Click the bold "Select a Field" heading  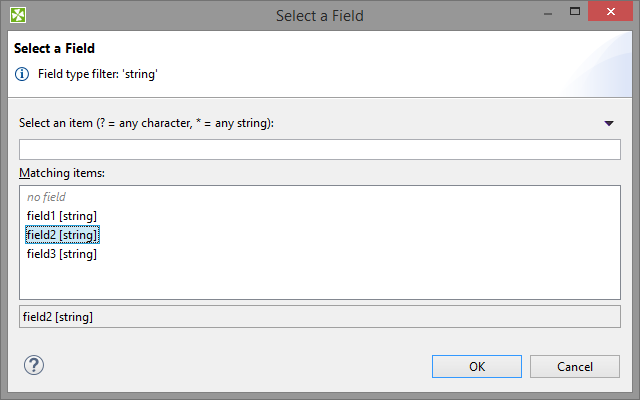pos(55,48)
